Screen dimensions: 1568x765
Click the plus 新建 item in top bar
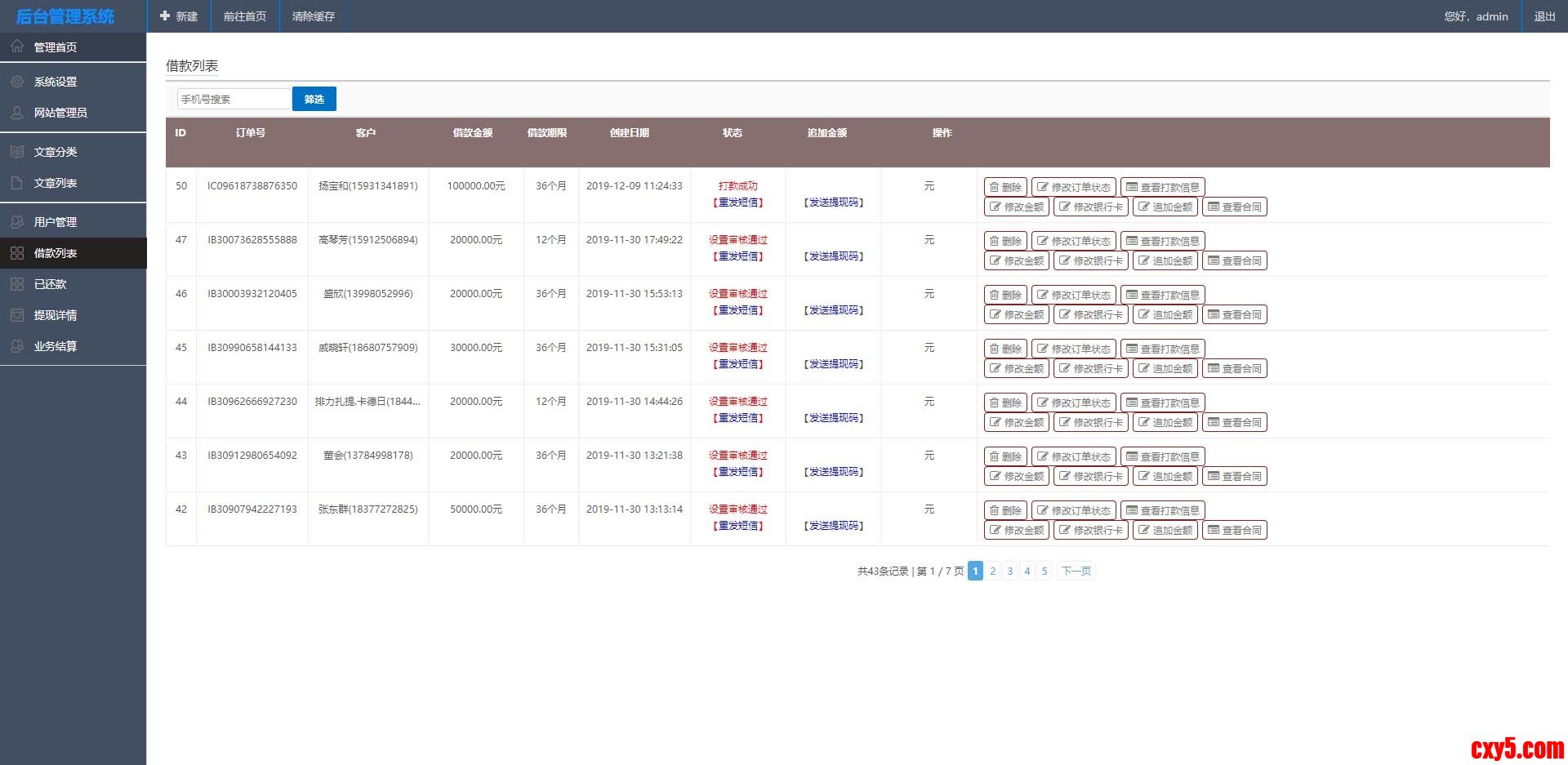(179, 16)
